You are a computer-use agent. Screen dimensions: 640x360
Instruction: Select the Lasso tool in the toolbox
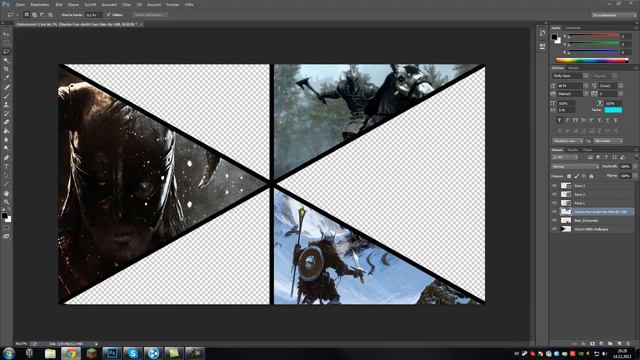(x=6, y=52)
